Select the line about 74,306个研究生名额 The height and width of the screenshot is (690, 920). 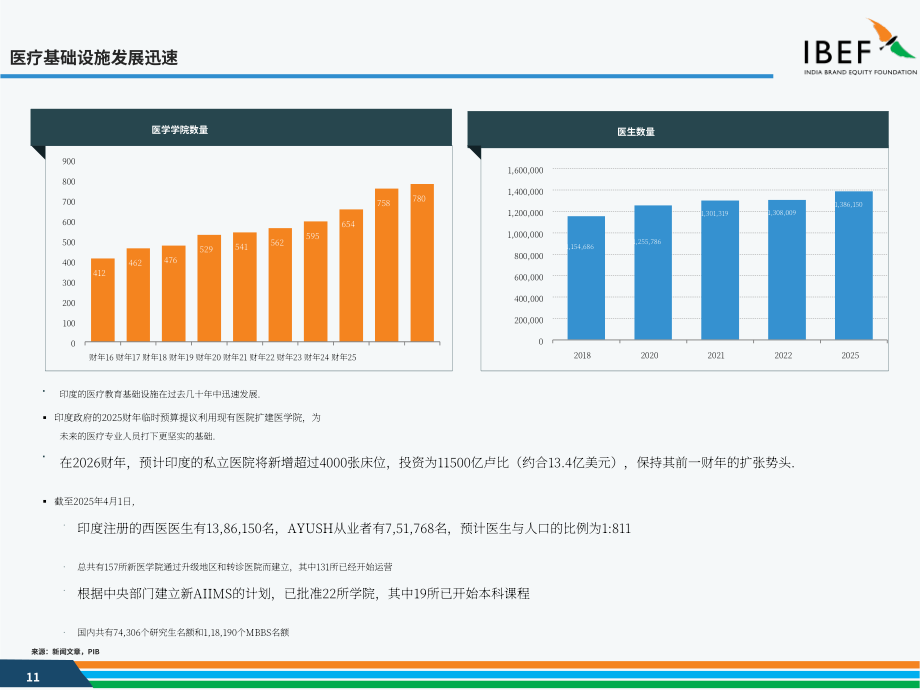(183, 632)
